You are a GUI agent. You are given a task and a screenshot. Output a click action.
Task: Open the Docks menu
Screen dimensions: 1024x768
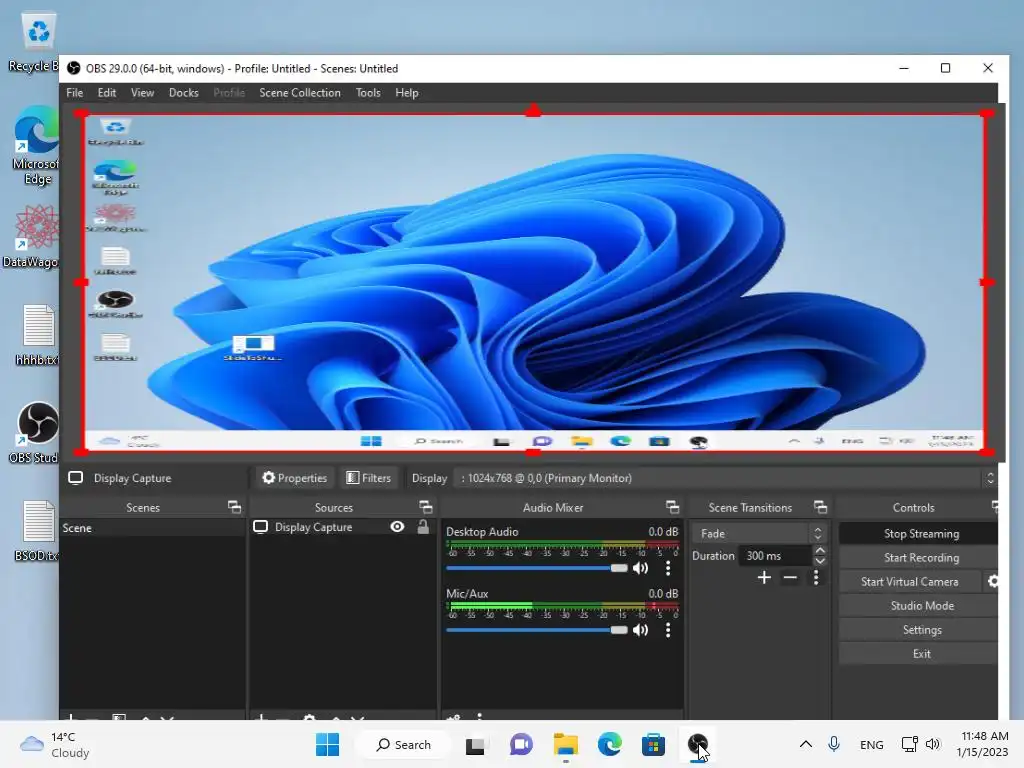pyautogui.click(x=184, y=93)
